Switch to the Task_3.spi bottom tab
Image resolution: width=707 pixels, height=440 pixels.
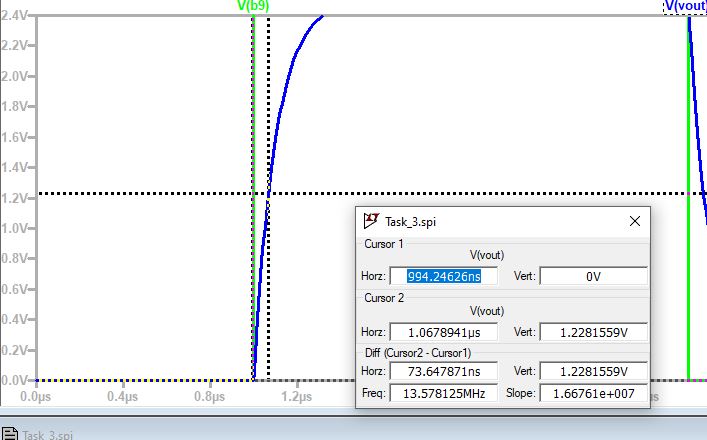click(47, 434)
